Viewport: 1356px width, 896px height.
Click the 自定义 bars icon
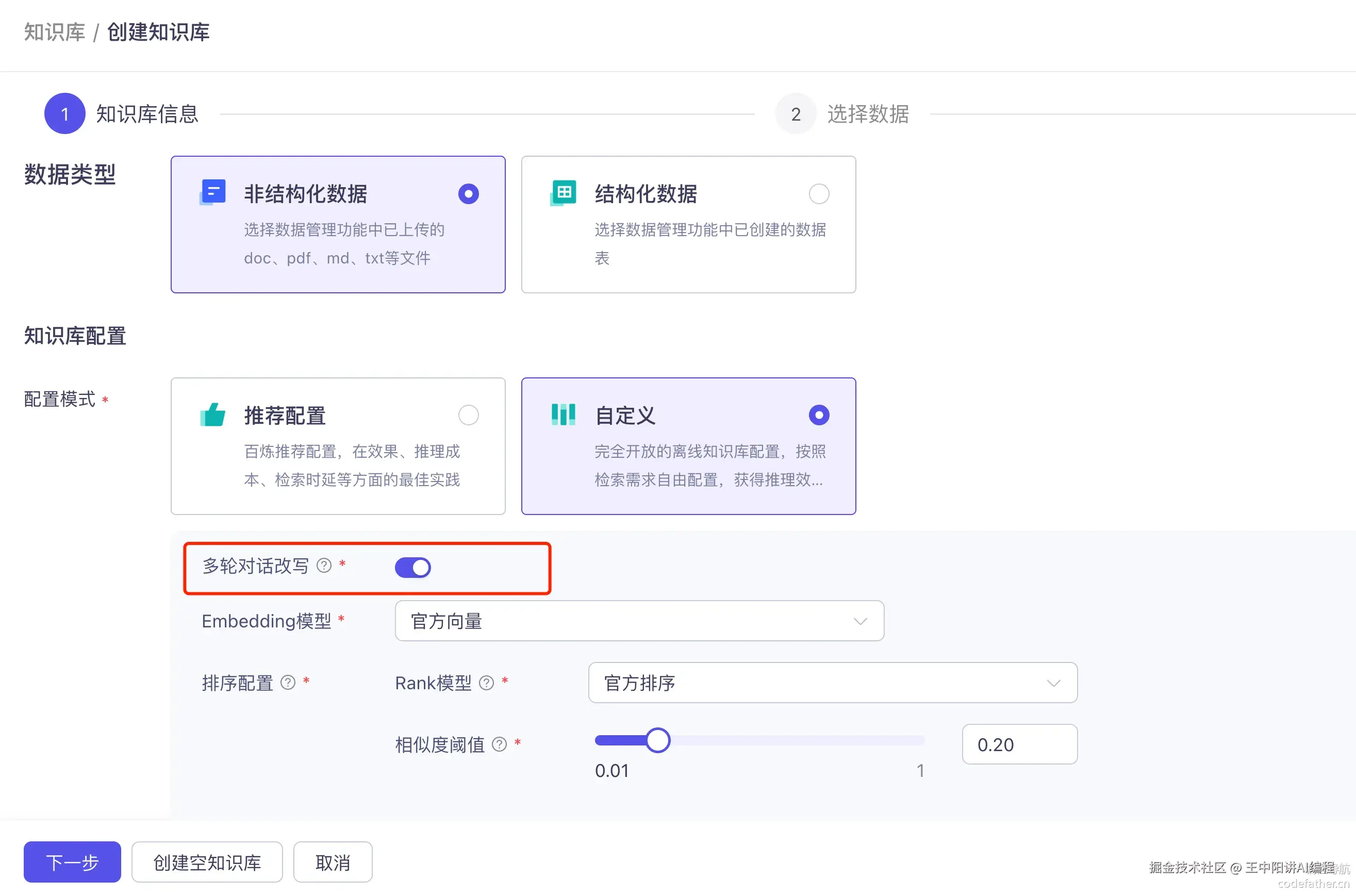pyautogui.click(x=564, y=415)
